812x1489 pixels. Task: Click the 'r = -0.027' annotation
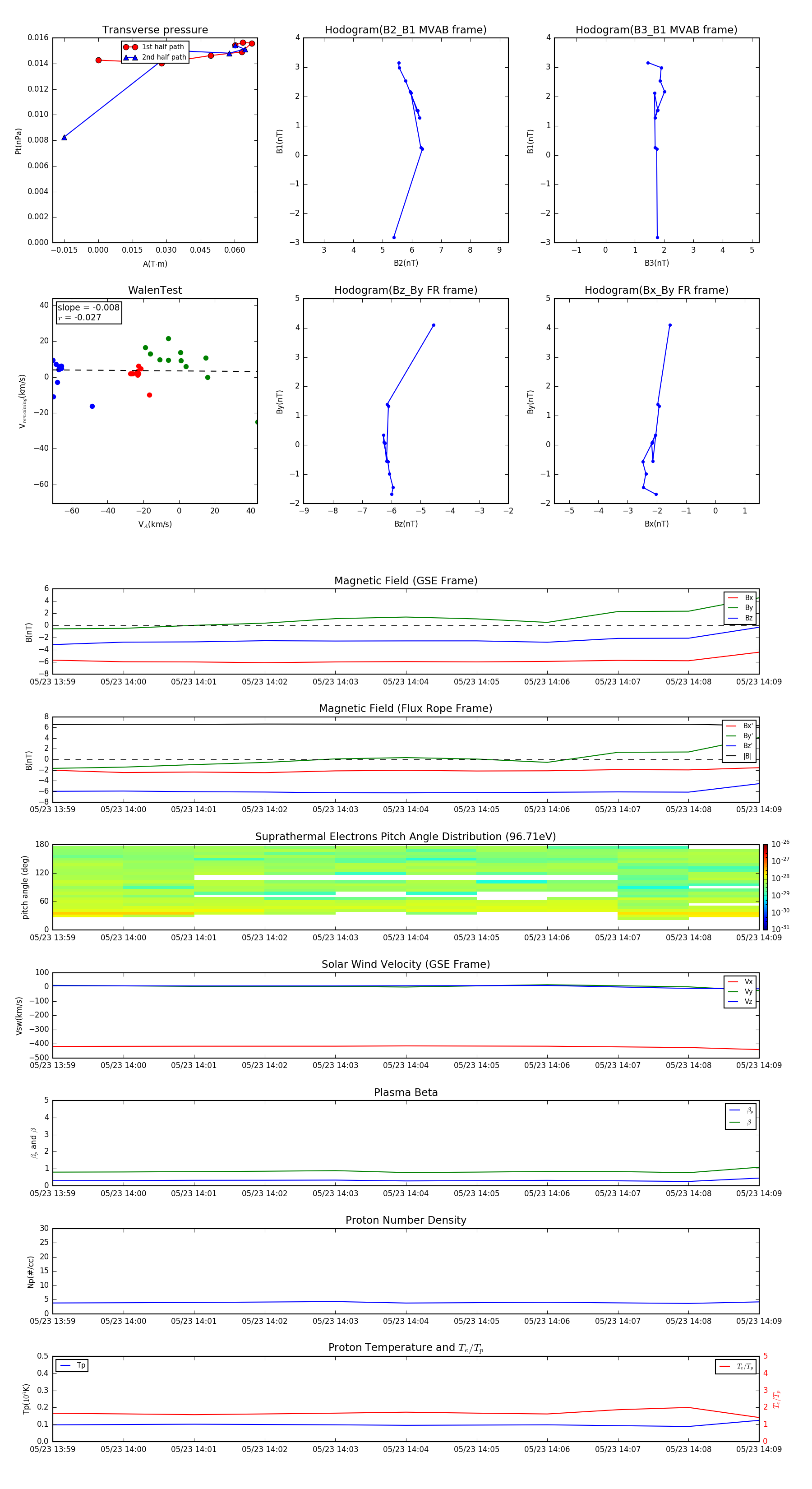[x=80, y=317]
